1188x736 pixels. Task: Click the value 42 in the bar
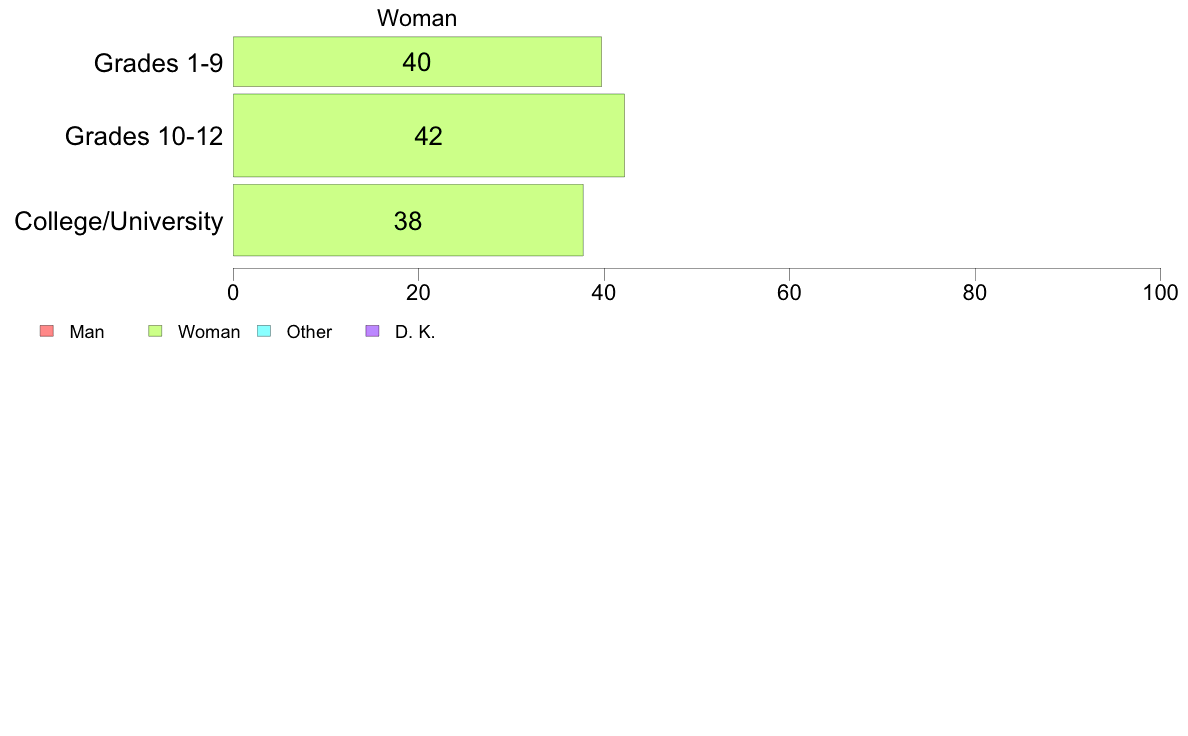pyautogui.click(x=428, y=136)
